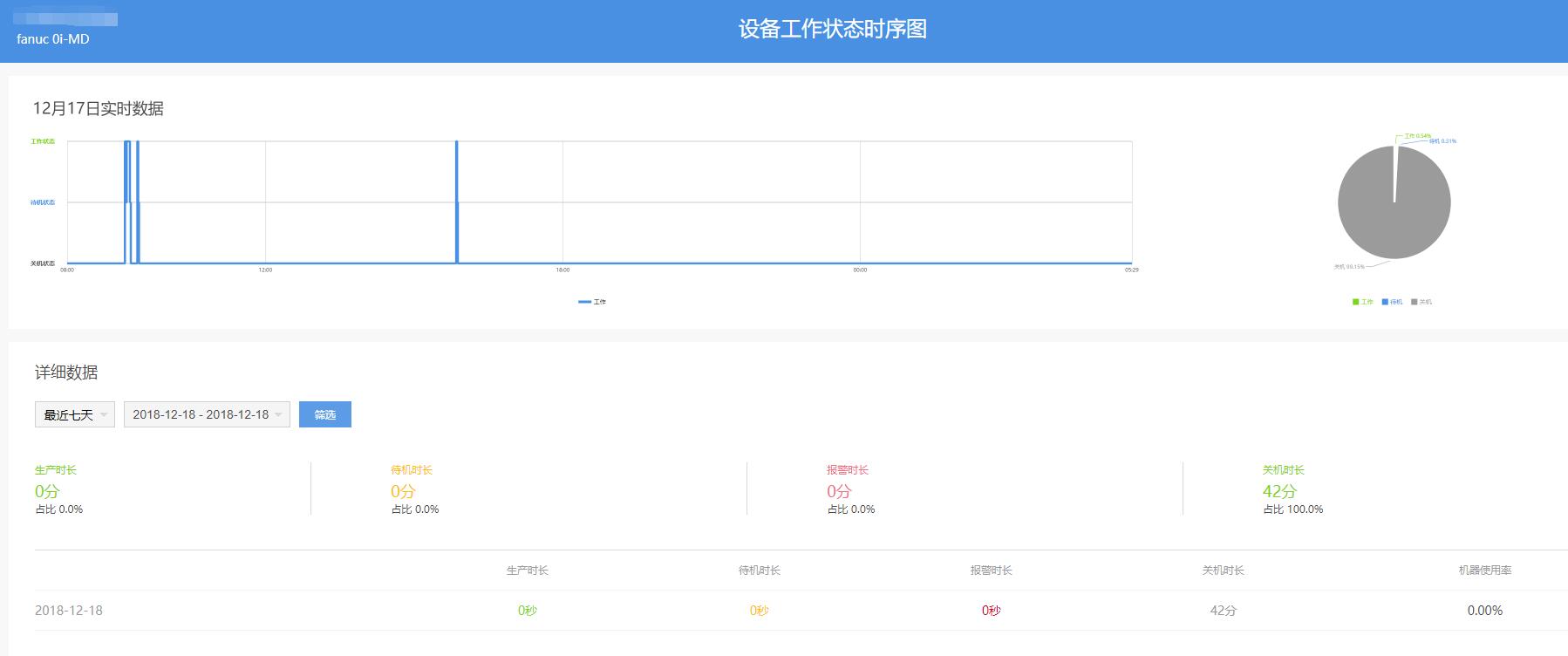This screenshot has height=656, width=1568.
Task: Click the 0.00% machine usage rate cell
Action: tap(1484, 611)
